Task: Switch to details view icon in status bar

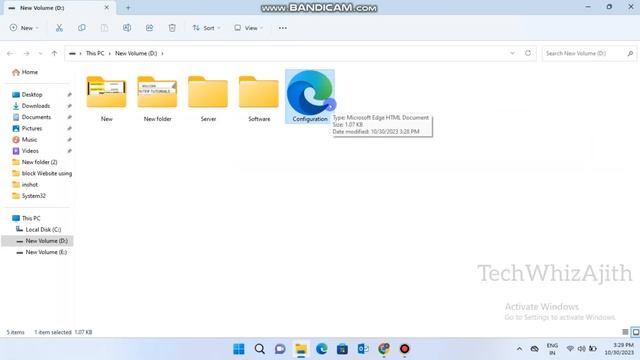Action: tap(625, 332)
